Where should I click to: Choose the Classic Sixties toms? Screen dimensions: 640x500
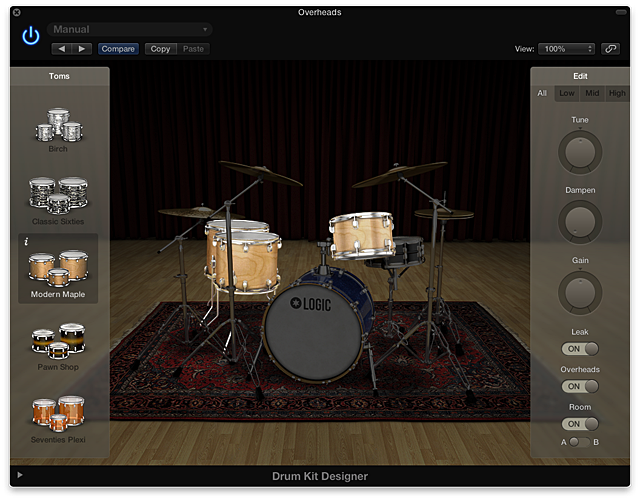(58, 201)
